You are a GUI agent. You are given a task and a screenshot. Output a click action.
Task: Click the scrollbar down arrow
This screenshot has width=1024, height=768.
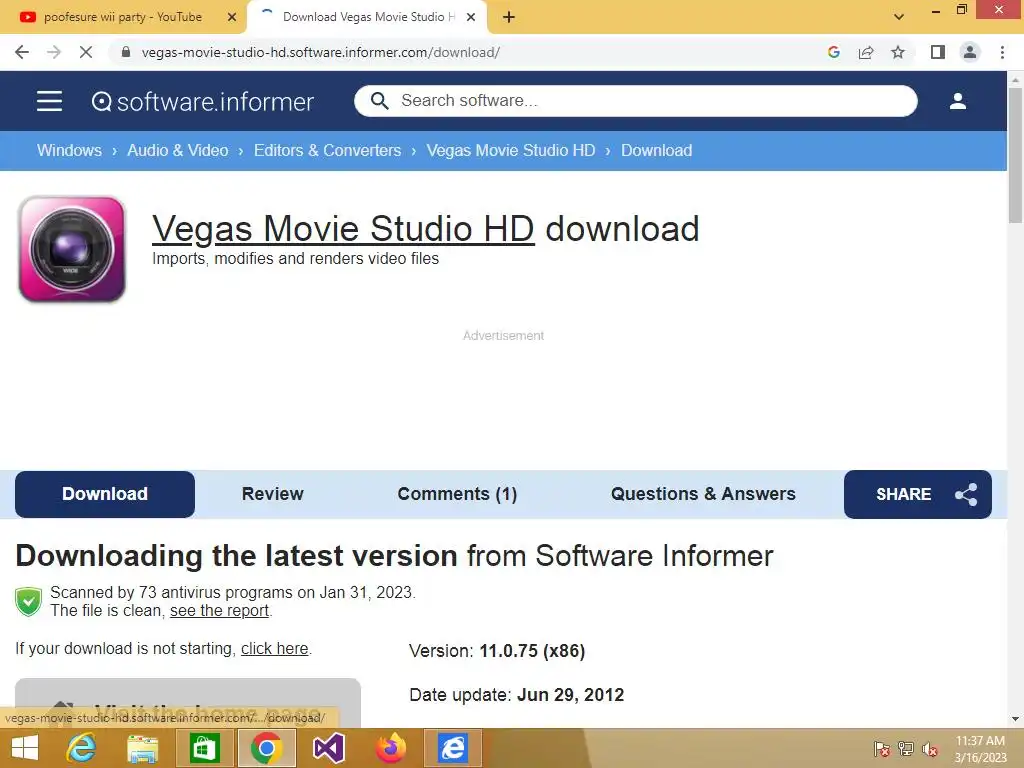pyautogui.click(x=1015, y=720)
